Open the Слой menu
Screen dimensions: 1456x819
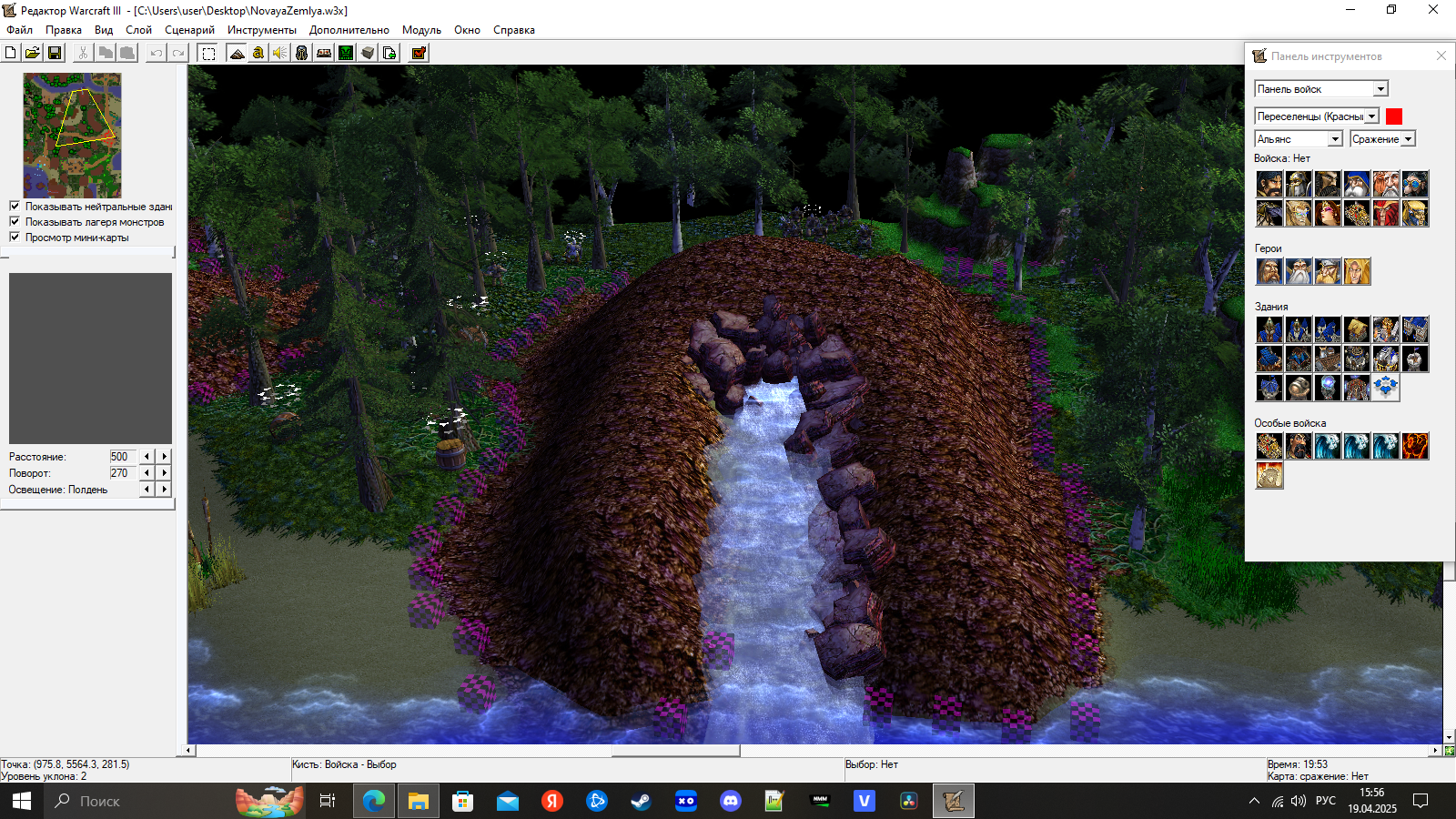coord(138,30)
